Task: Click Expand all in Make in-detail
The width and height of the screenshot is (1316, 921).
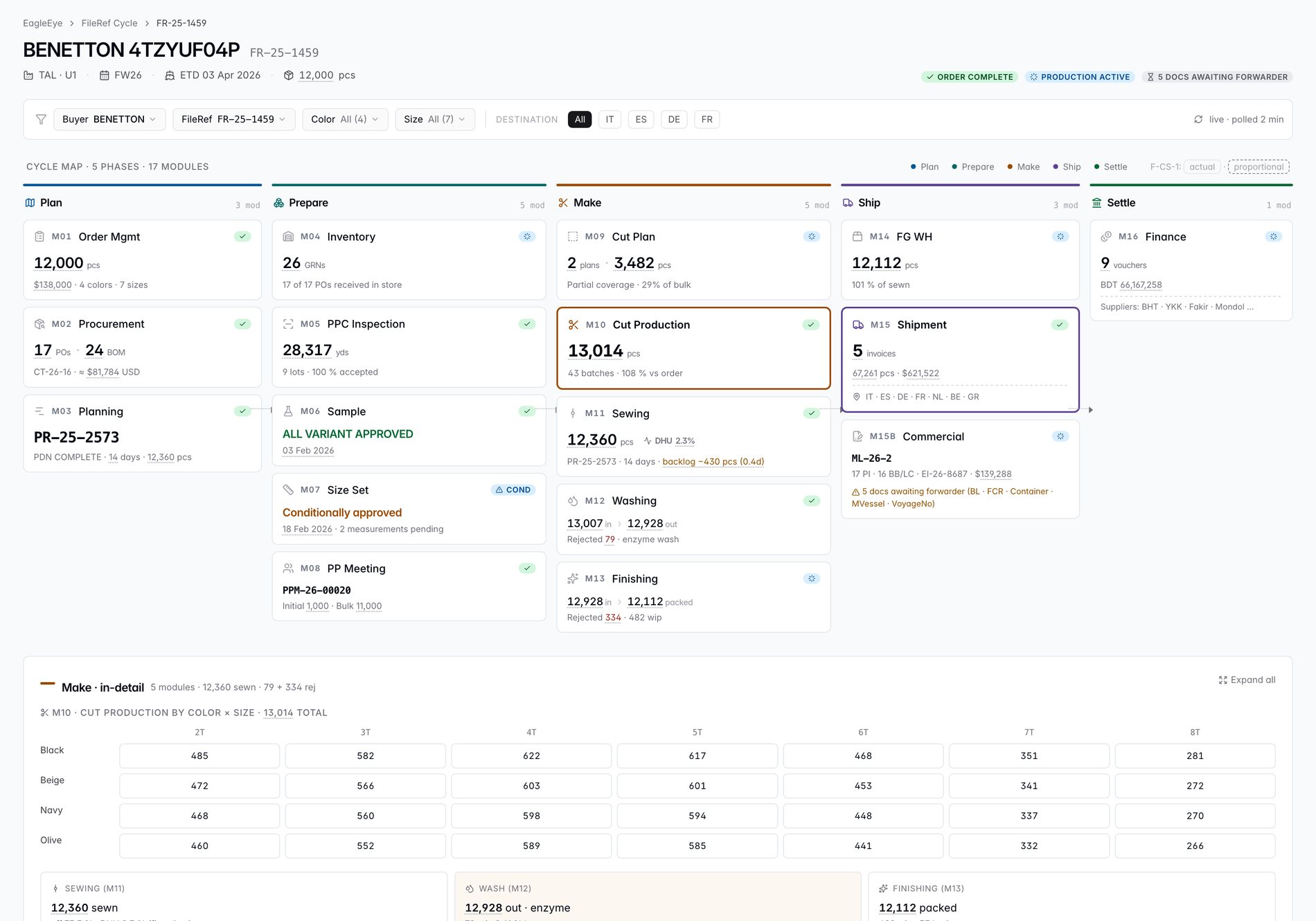Action: 1247,680
